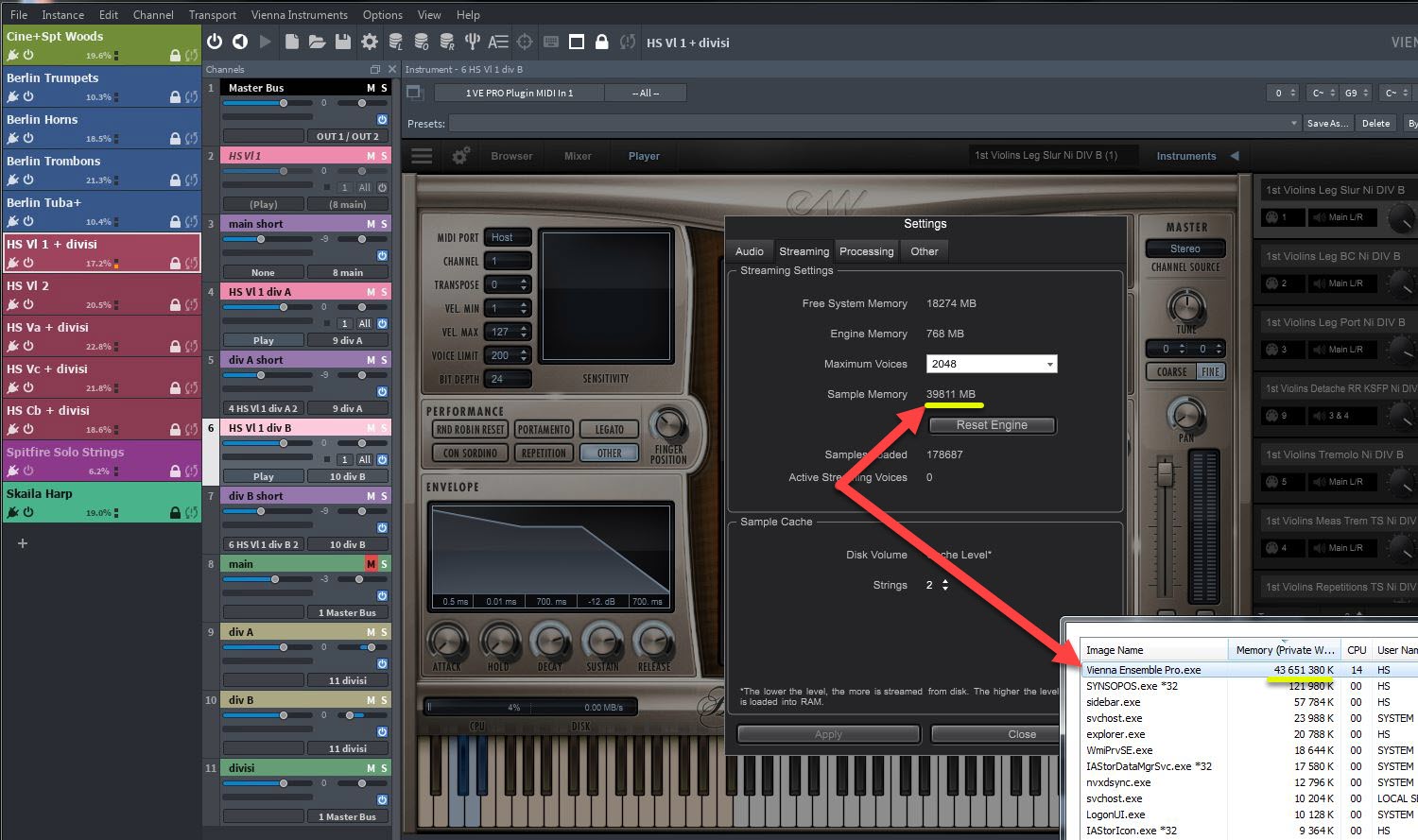Solo the Master Bus channel
The width and height of the screenshot is (1418, 840).
tap(384, 88)
